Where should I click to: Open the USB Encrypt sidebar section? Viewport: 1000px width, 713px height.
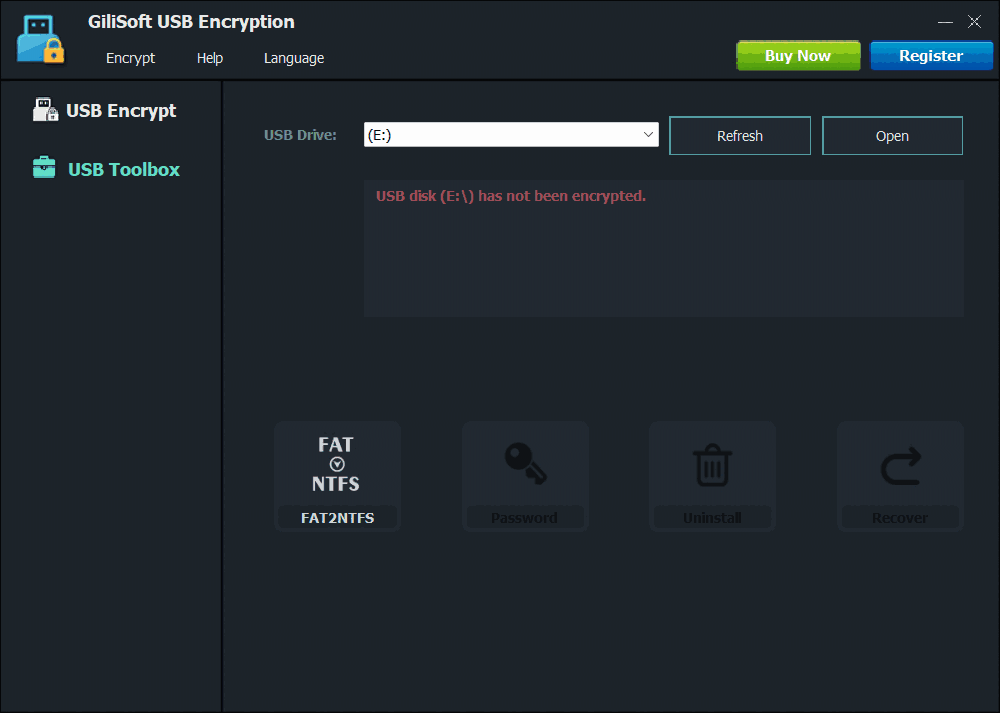point(105,110)
